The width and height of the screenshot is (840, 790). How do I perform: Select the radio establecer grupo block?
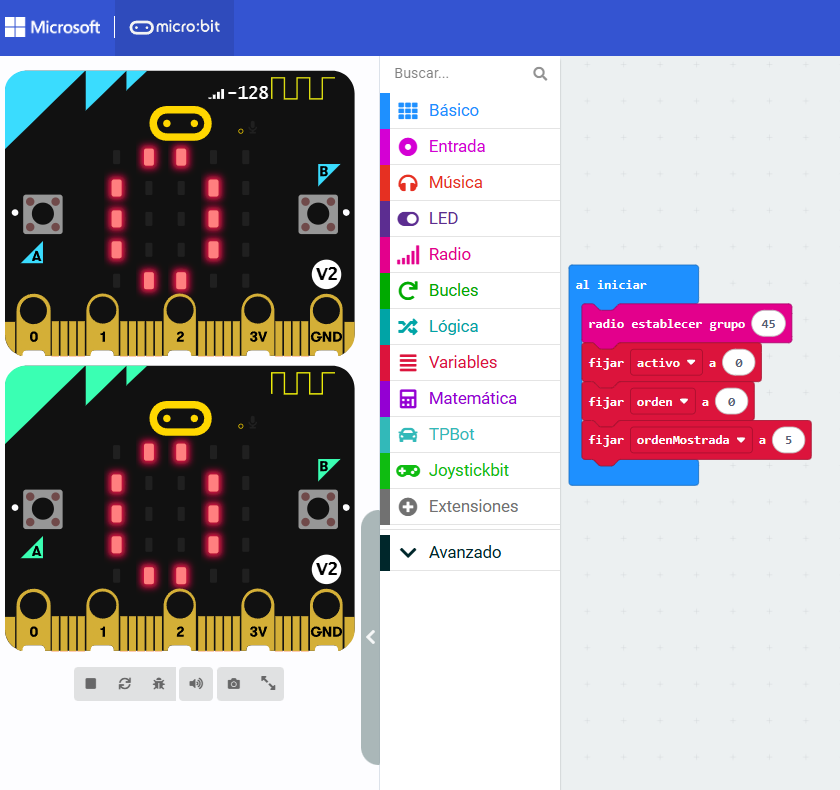pyautogui.click(x=666, y=324)
